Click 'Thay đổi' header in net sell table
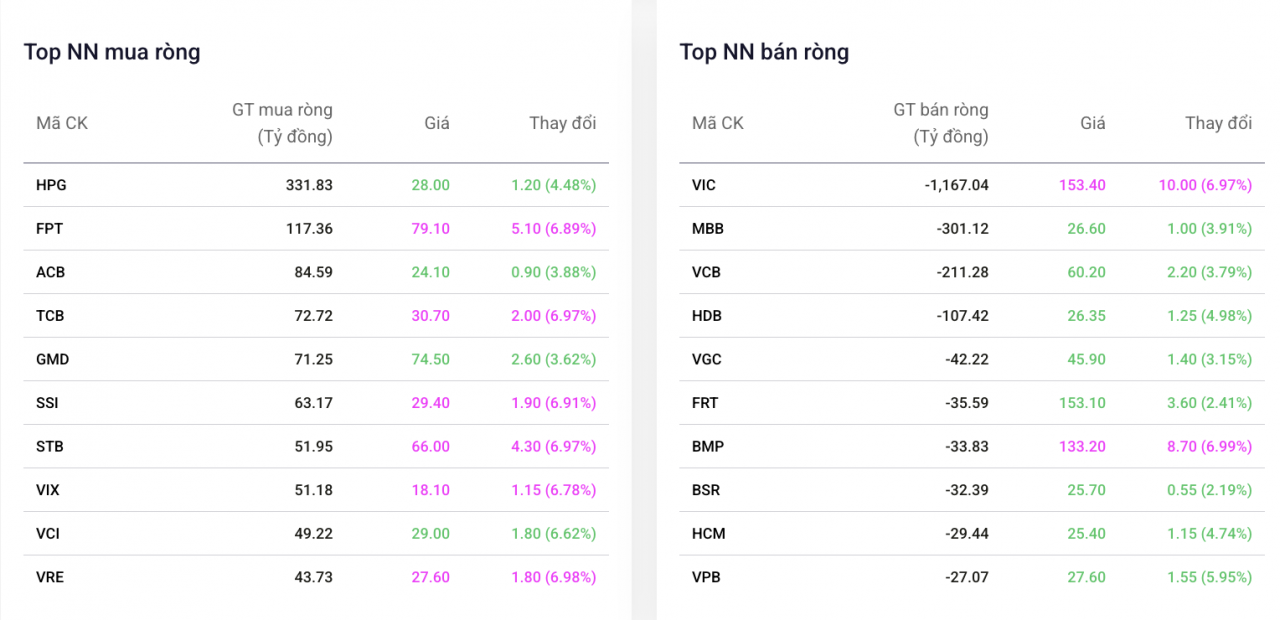The width and height of the screenshot is (1280, 620). point(1218,123)
